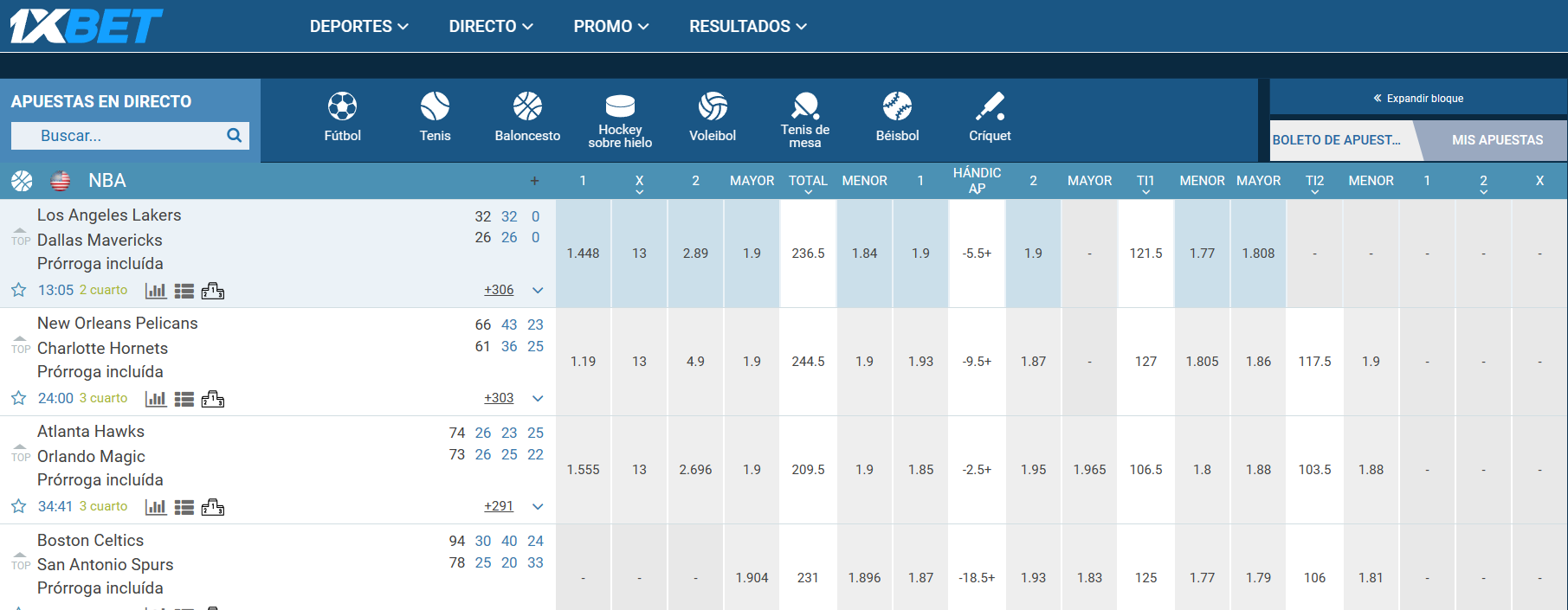This screenshot has height=610, width=1568.
Task: Expand markets for Lakers vs Mavericks chevron
Action: [x=538, y=291]
